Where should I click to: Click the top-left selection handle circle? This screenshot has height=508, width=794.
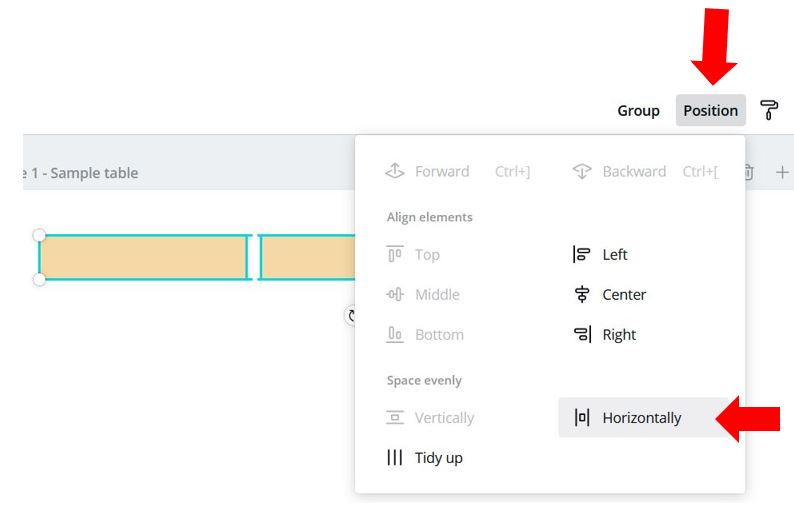coord(39,235)
